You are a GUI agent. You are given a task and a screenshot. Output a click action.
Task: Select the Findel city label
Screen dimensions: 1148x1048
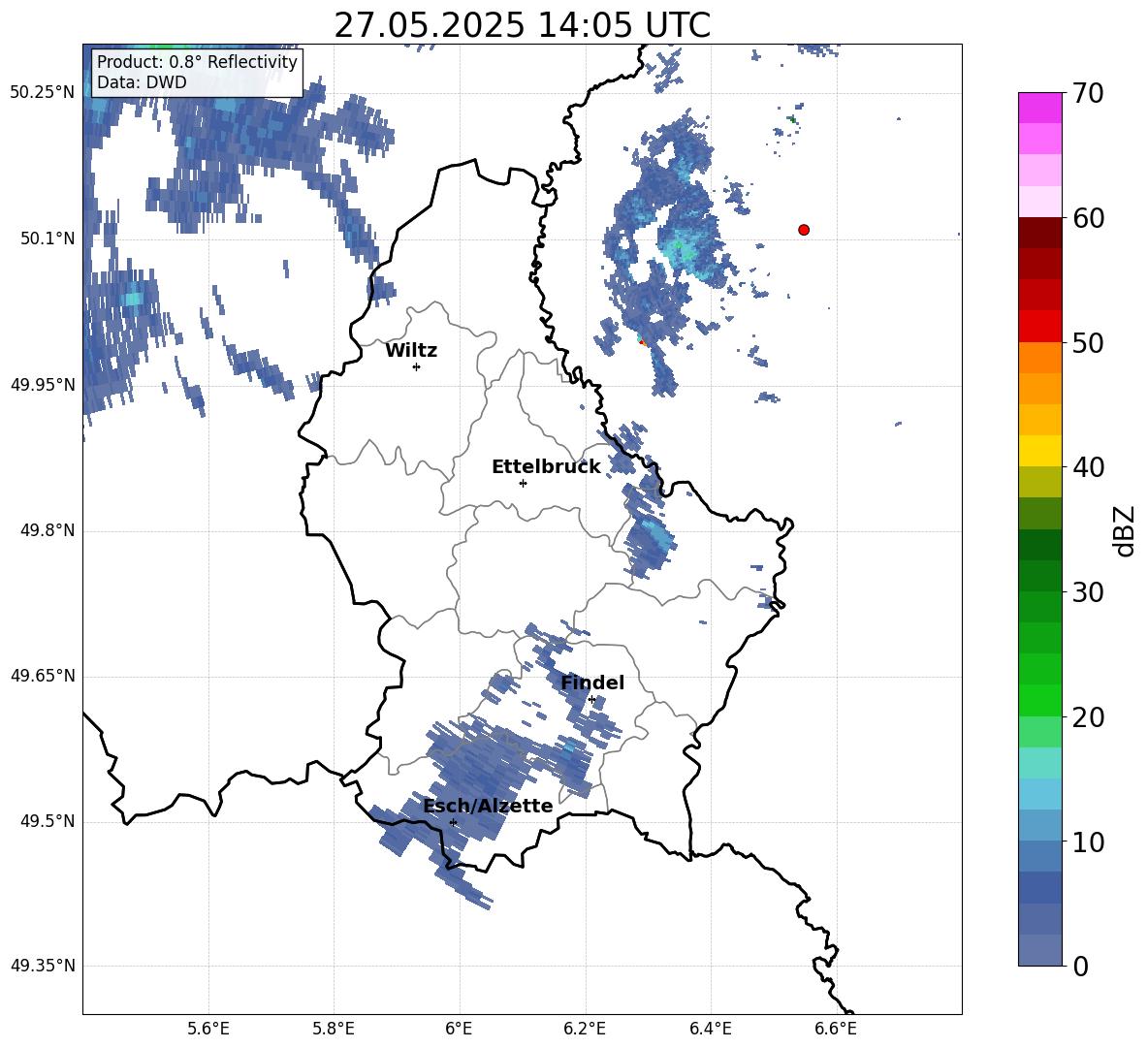pyautogui.click(x=592, y=683)
